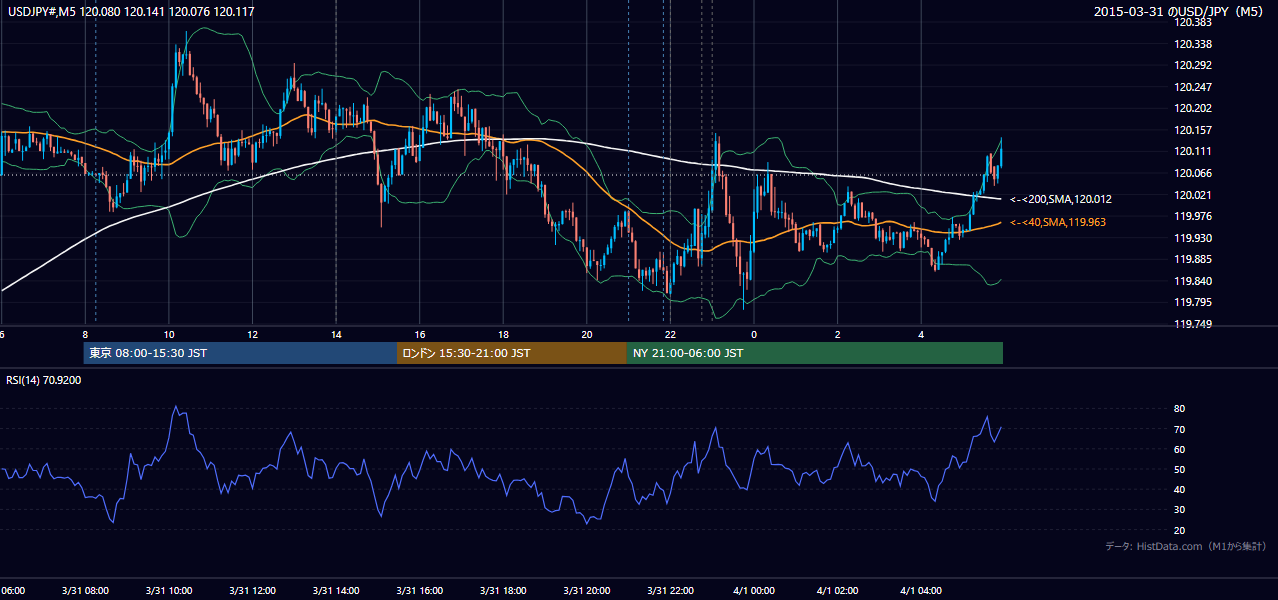Image resolution: width=1278 pixels, height=600 pixels.
Task: Click the '4/1 02:00' bottom time label
Action: (838, 590)
